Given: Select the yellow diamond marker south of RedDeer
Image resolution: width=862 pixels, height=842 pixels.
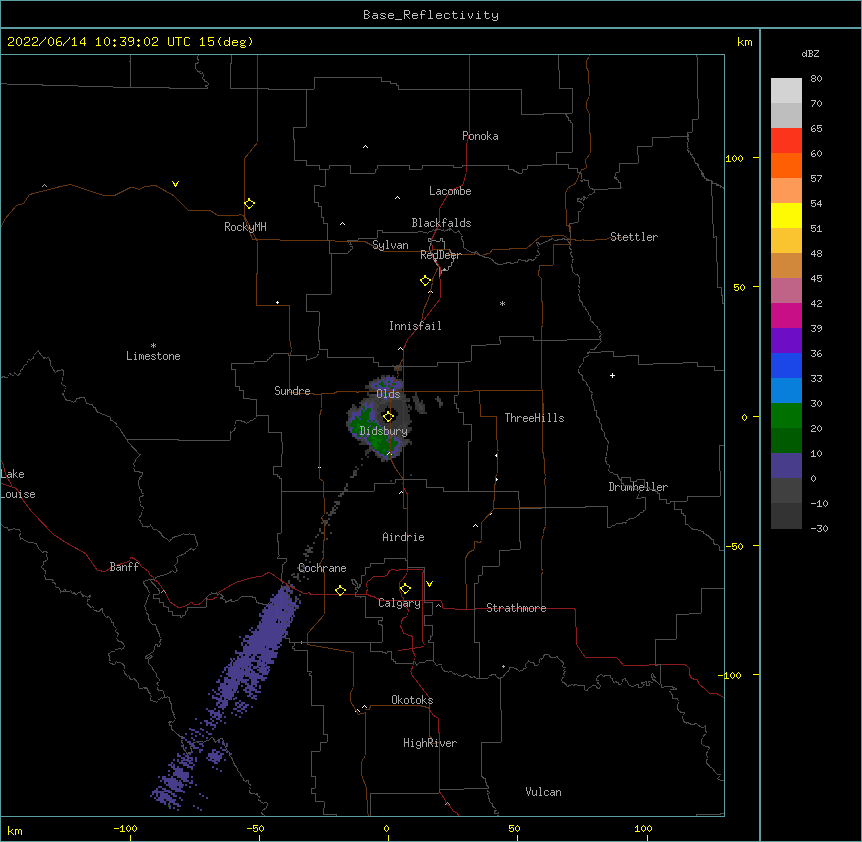Looking at the screenshot, I should point(425,280).
